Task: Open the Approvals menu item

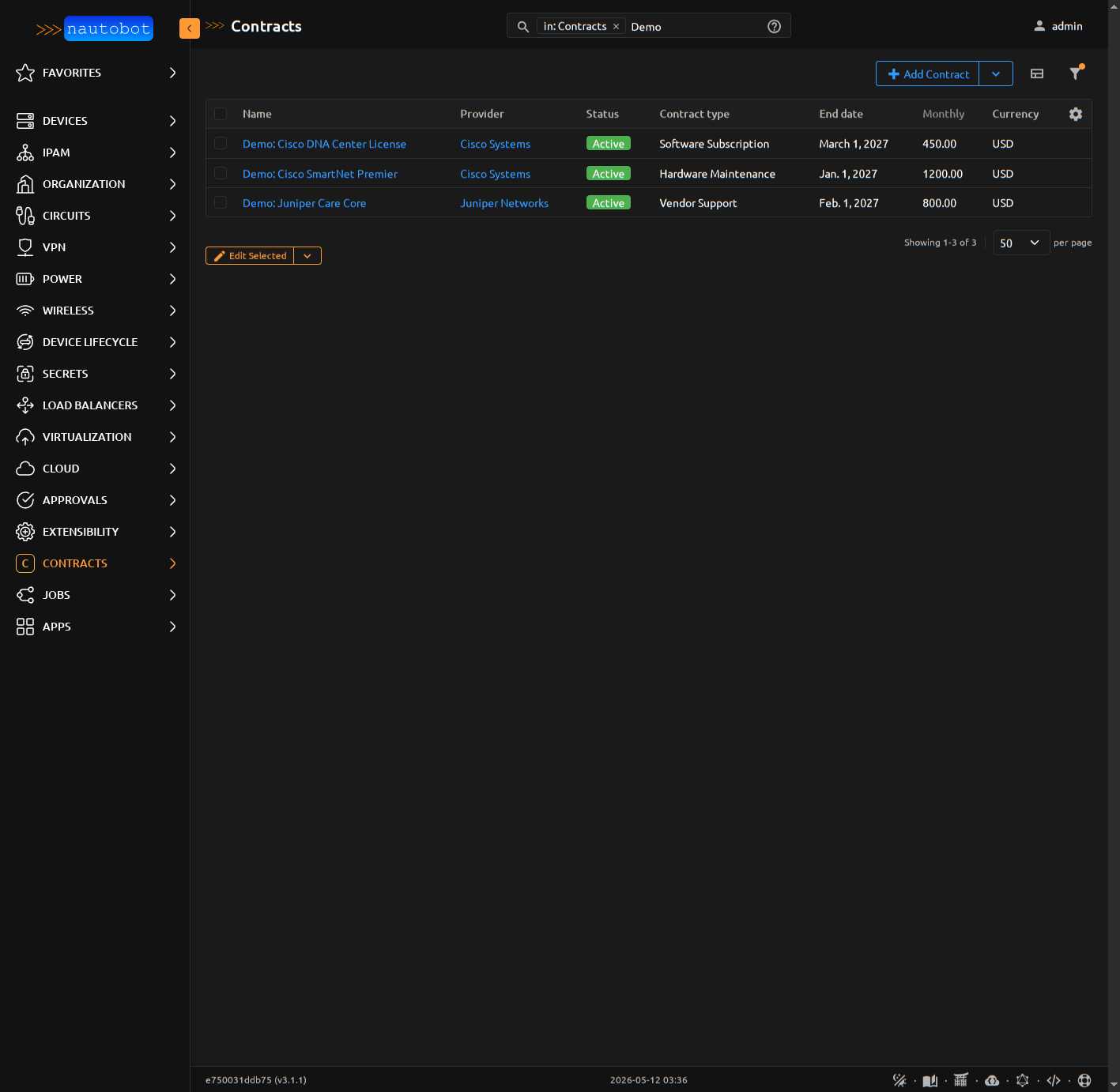Action: tap(95, 500)
